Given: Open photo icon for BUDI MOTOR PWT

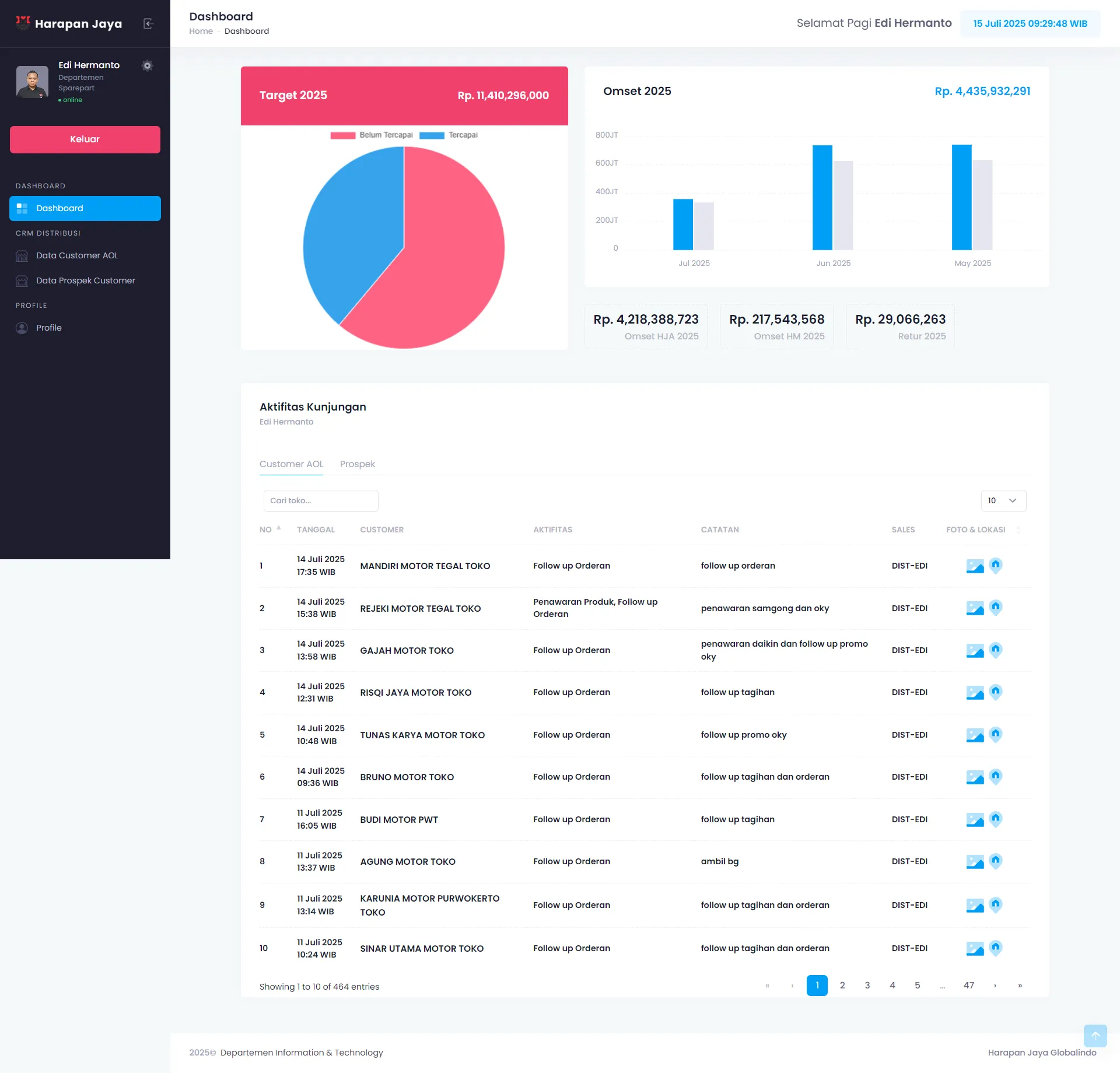Looking at the screenshot, I should [975, 820].
